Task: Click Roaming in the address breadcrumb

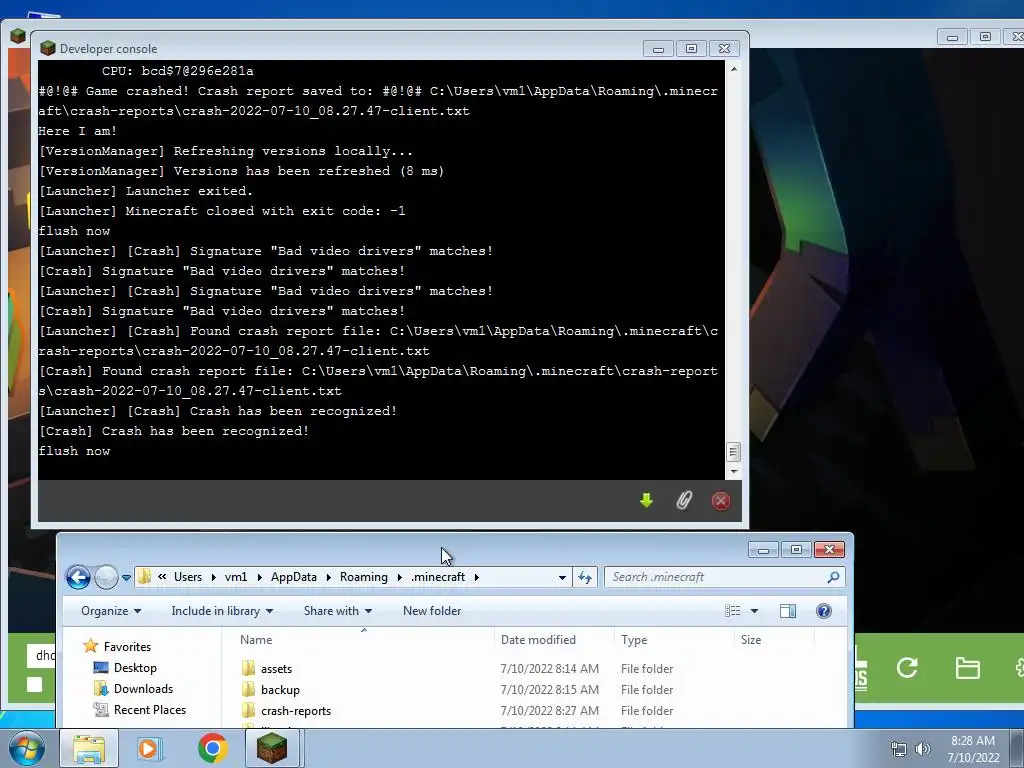Action: 363,577
